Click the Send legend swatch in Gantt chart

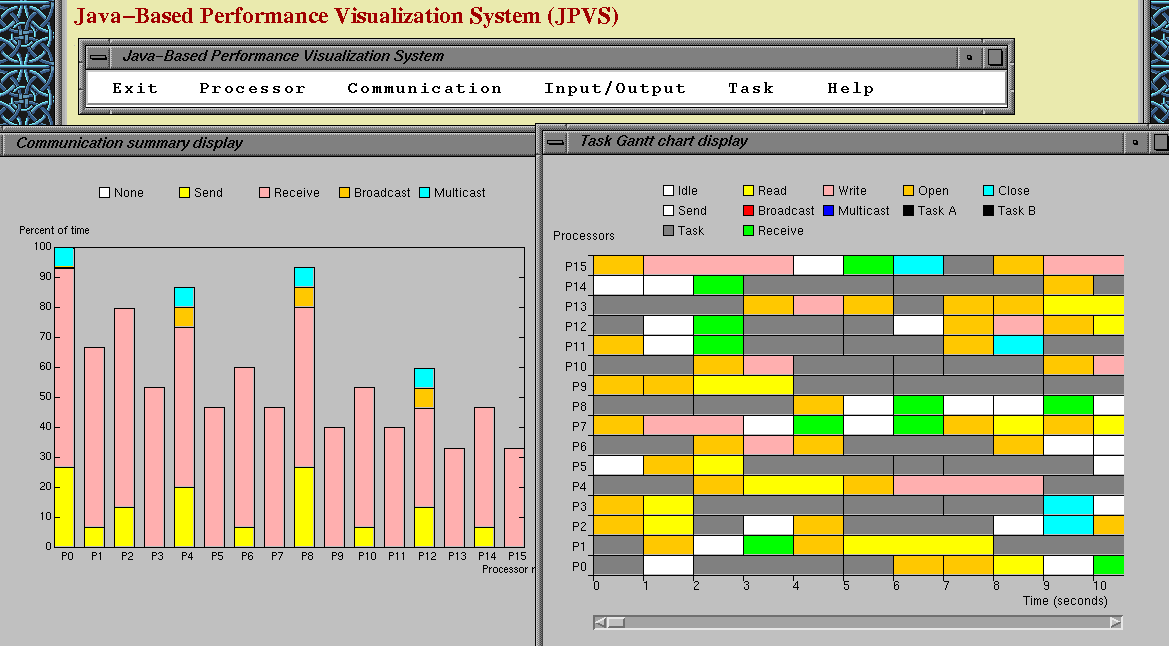pyautogui.click(x=669, y=211)
